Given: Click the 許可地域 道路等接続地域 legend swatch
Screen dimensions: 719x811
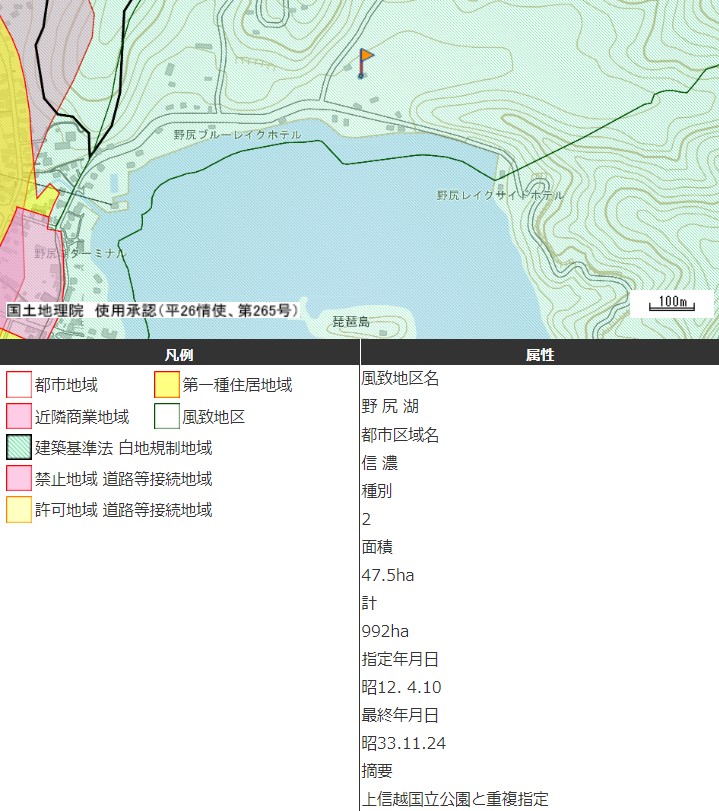Looking at the screenshot, I should coord(19,509).
